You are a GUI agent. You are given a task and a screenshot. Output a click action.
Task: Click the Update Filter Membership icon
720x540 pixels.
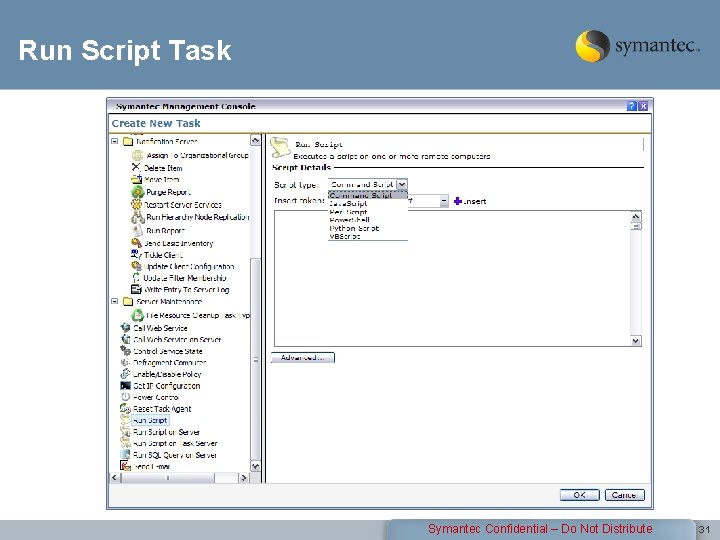(x=136, y=278)
